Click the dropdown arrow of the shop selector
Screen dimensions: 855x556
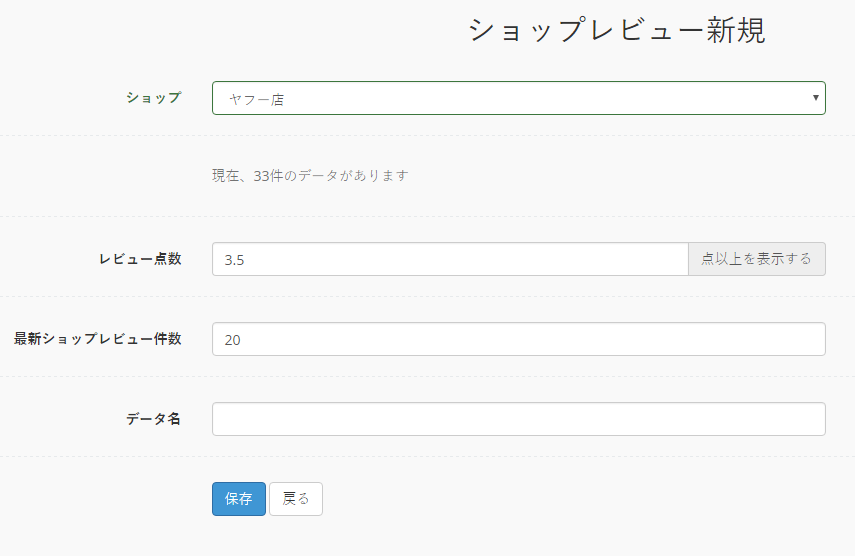pyautogui.click(x=816, y=98)
